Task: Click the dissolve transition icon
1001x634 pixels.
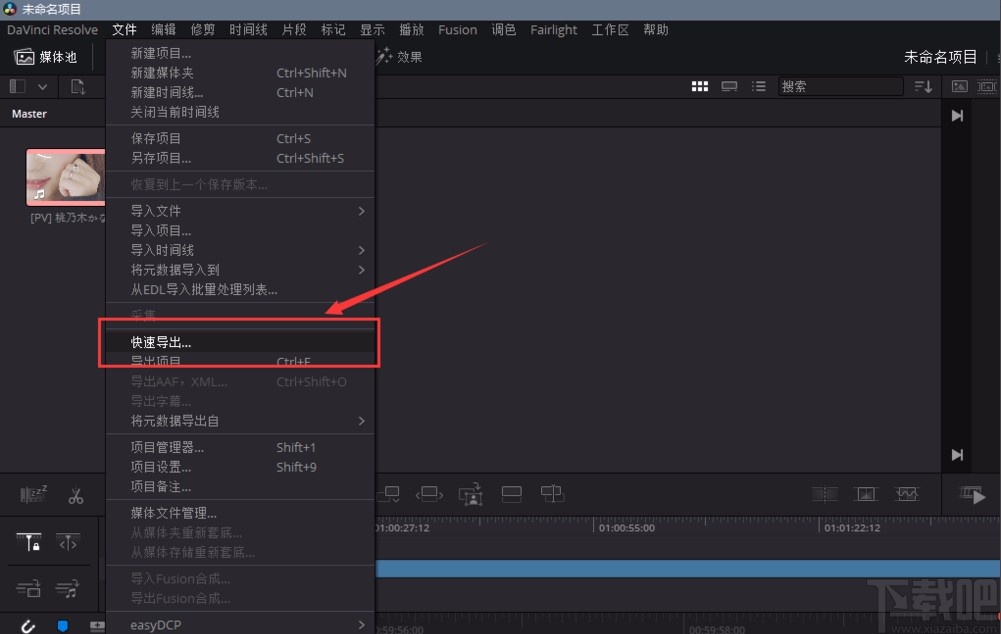Action: [866, 494]
